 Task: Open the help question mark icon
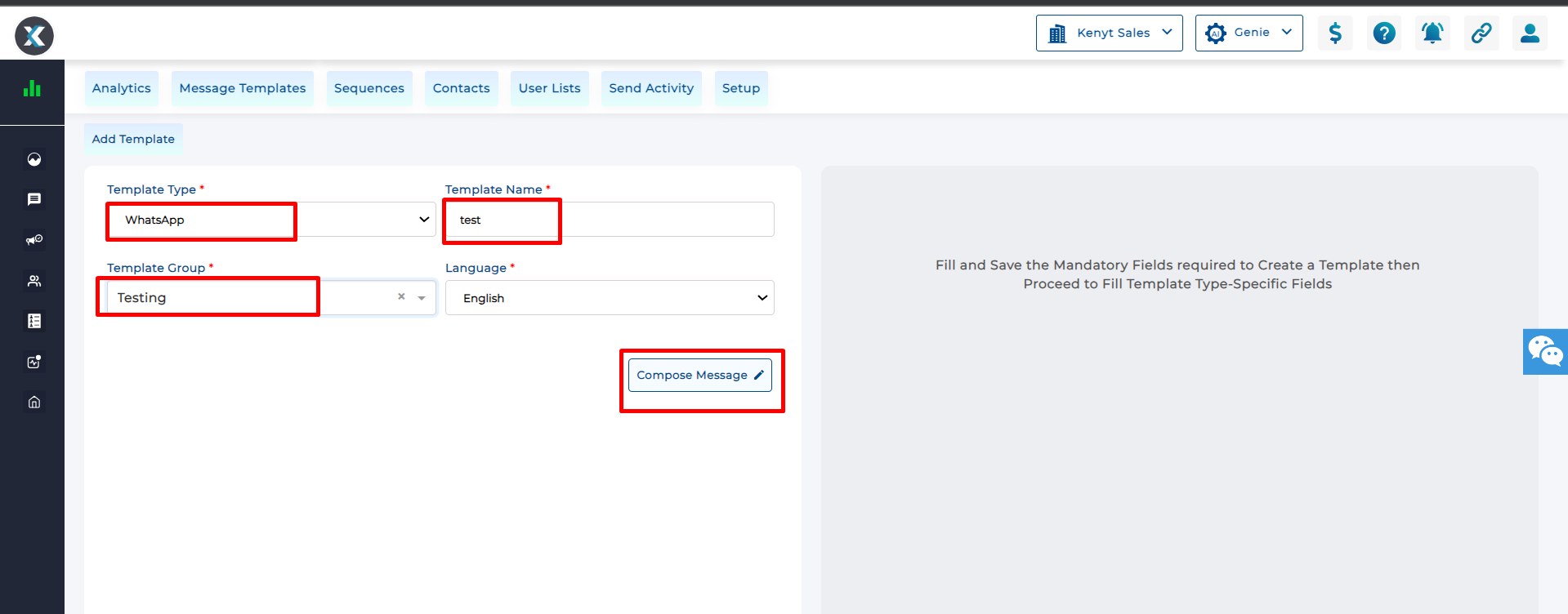pyautogui.click(x=1384, y=33)
